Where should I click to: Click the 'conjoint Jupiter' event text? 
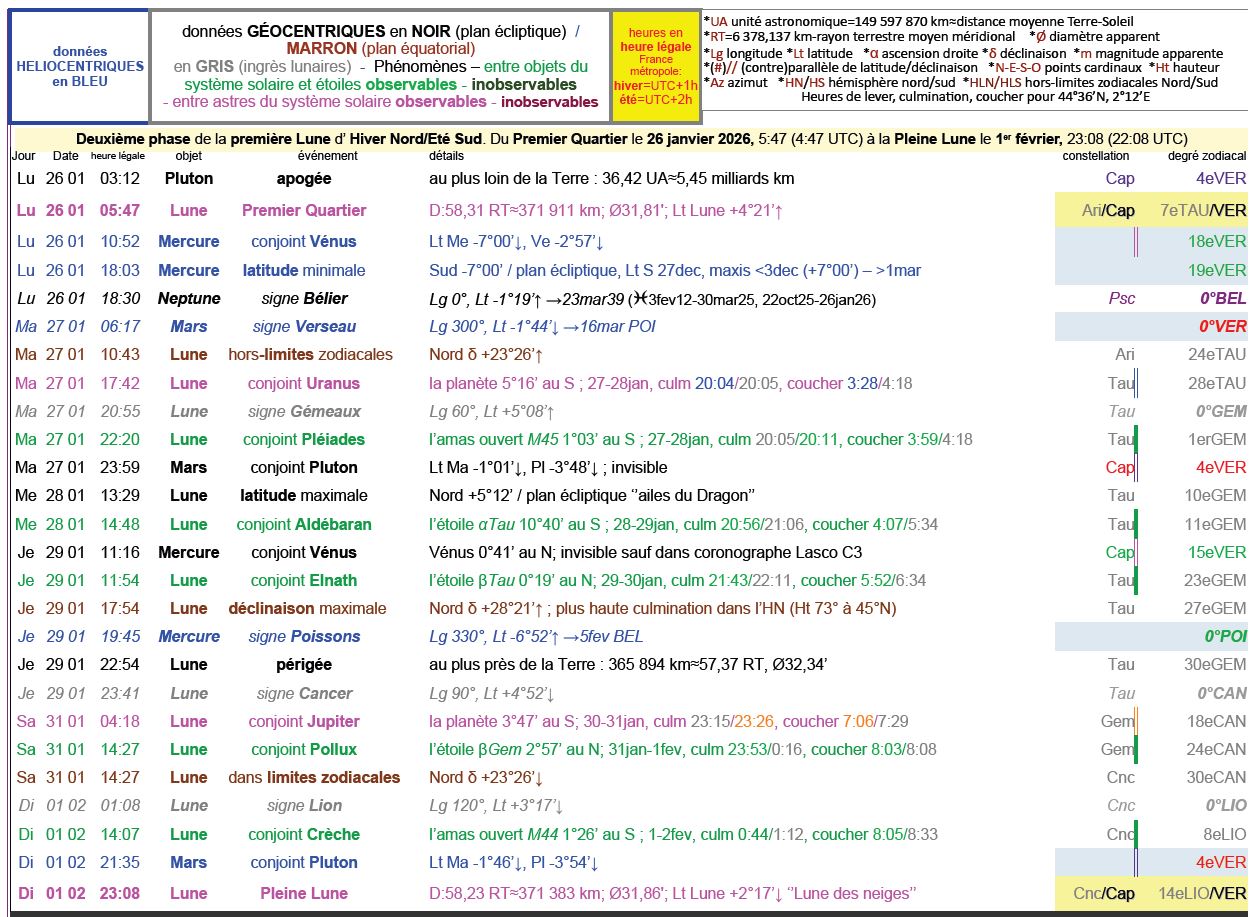pos(304,721)
